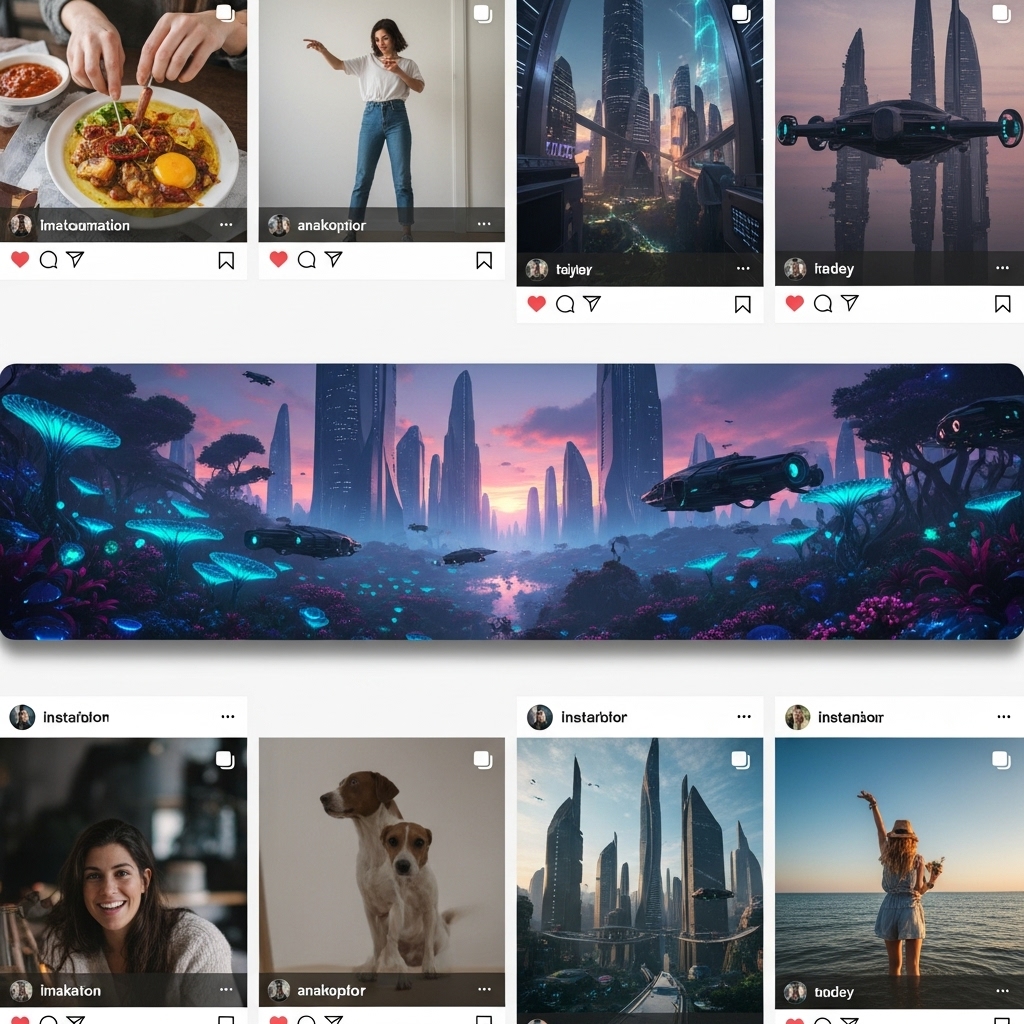The width and height of the screenshot is (1024, 1024).
Task: Comment on the spaceship post
Action: click(x=823, y=303)
